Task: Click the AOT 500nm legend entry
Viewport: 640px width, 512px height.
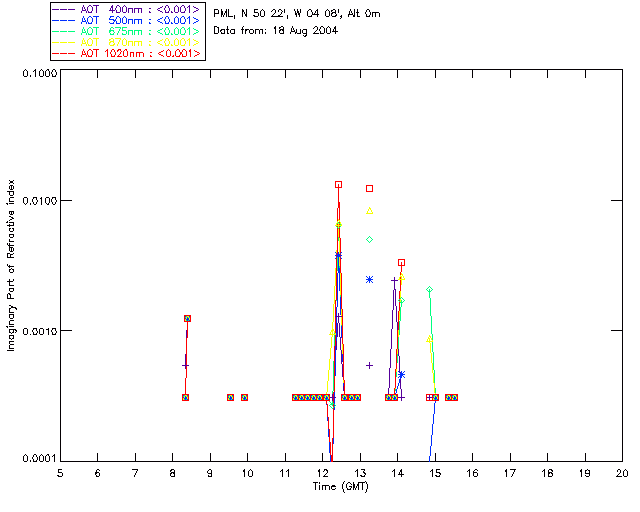Action: pyautogui.click(x=127, y=20)
